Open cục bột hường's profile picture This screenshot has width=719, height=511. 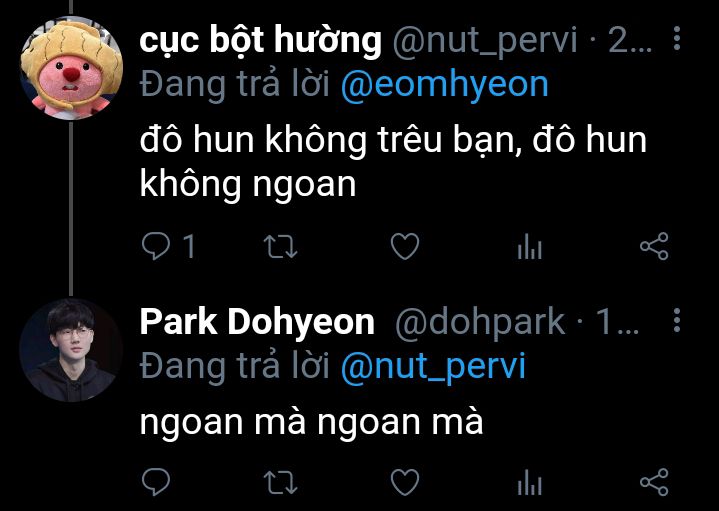[x=71, y=68]
